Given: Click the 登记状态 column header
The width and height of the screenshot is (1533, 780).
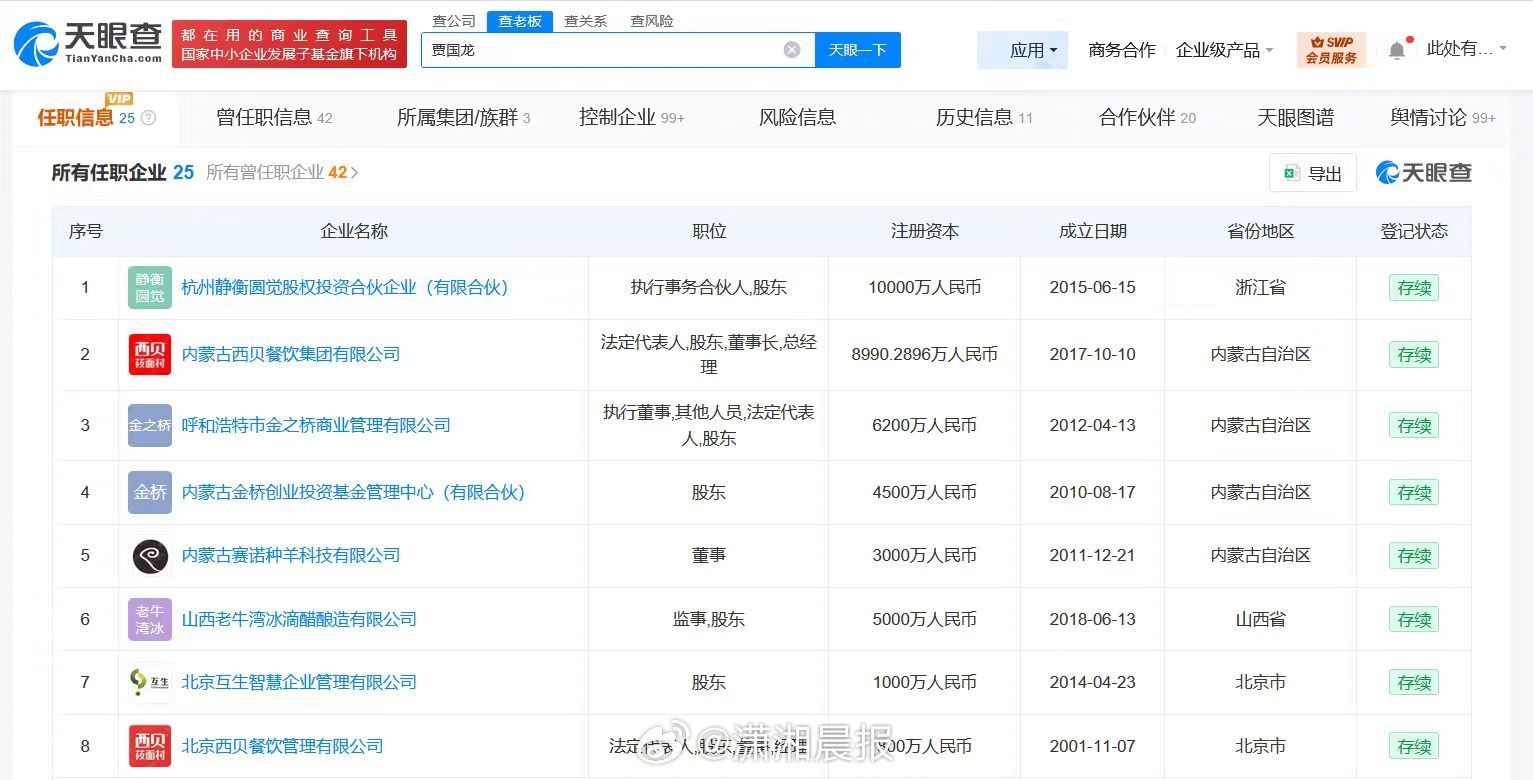Looking at the screenshot, I should (1414, 231).
